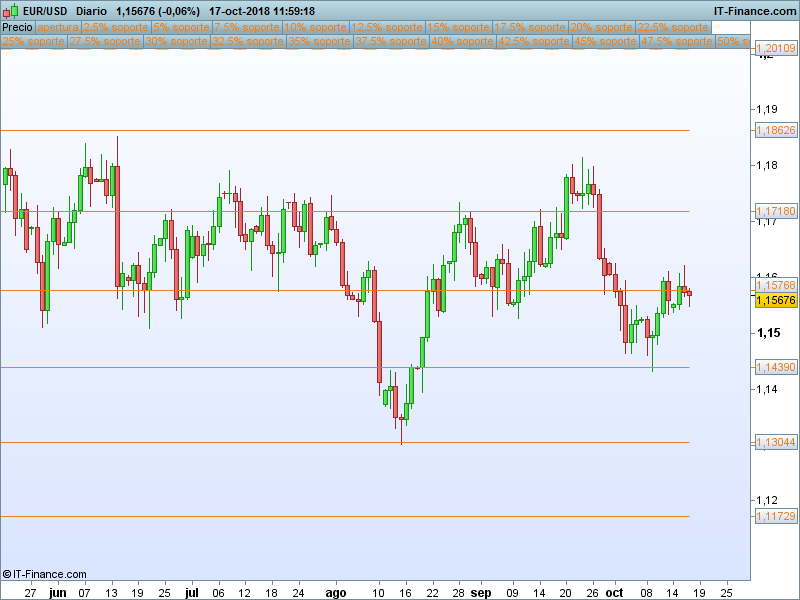Image resolution: width=800 pixels, height=600 pixels.
Task: Click the 1,13044 price level tag
Action: click(x=776, y=442)
